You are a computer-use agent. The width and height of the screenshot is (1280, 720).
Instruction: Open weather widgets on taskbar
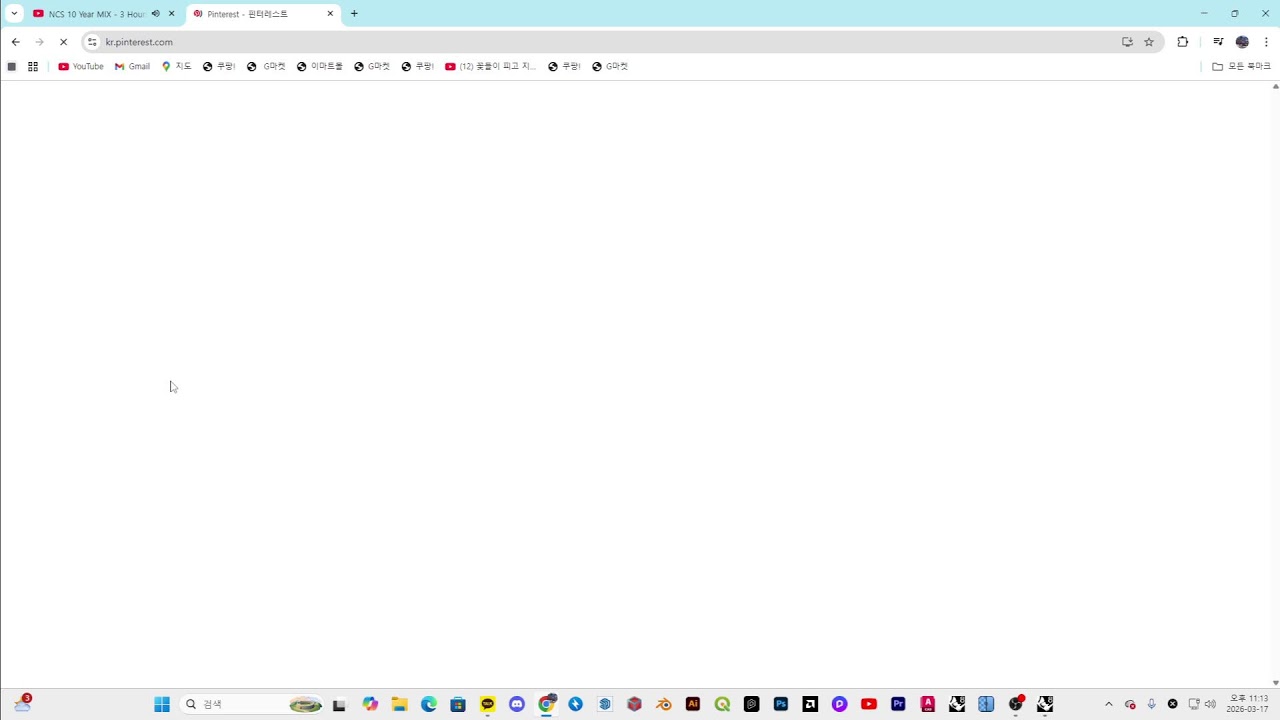tap(22, 704)
